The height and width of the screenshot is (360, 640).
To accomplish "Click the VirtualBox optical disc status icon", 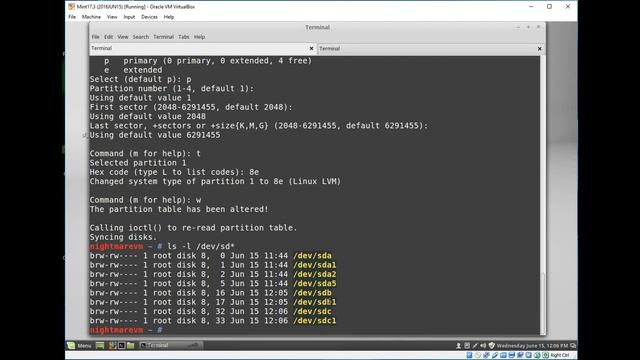I will [478, 355].
